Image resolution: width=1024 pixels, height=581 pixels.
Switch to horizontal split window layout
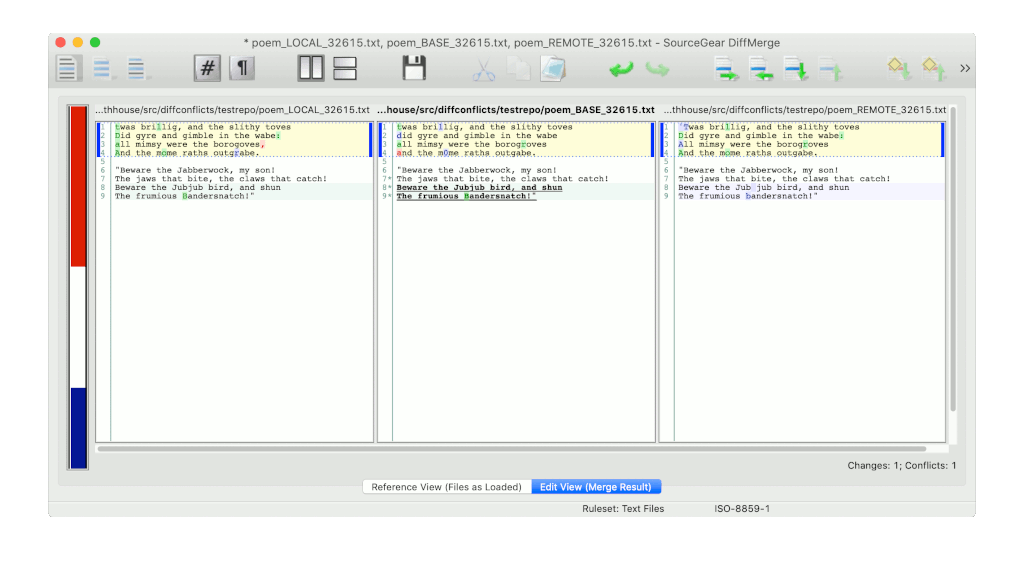[345, 68]
